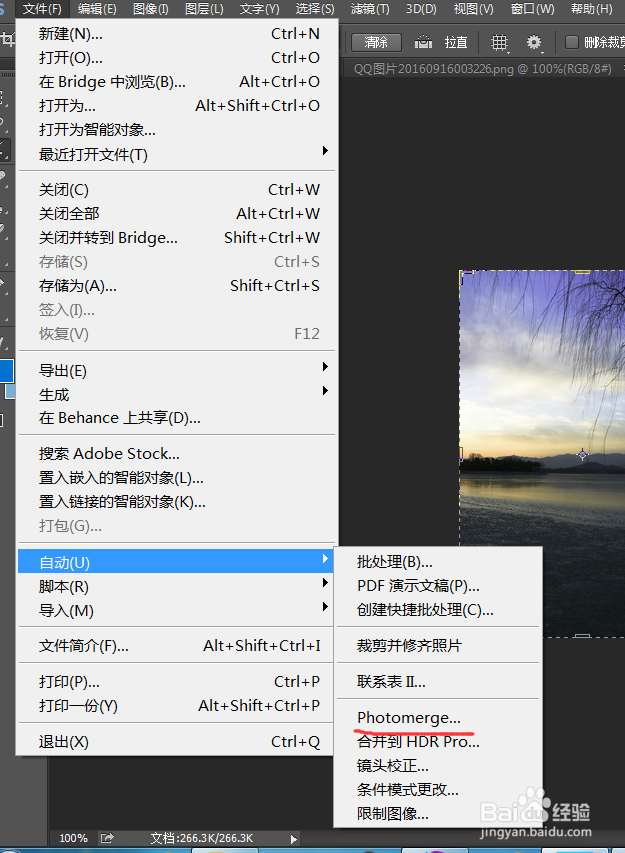Open 文件简介(F)... entry
Screen dimensions: 625x853
tap(178, 646)
